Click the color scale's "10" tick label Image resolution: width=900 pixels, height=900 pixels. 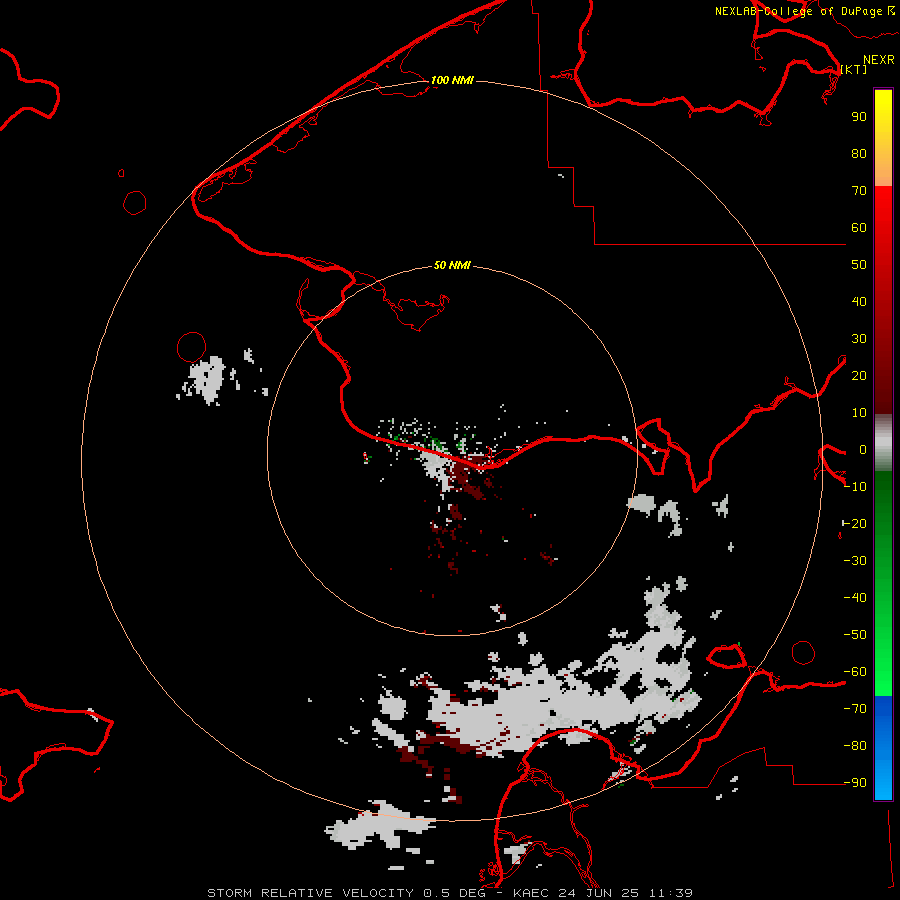pos(859,413)
